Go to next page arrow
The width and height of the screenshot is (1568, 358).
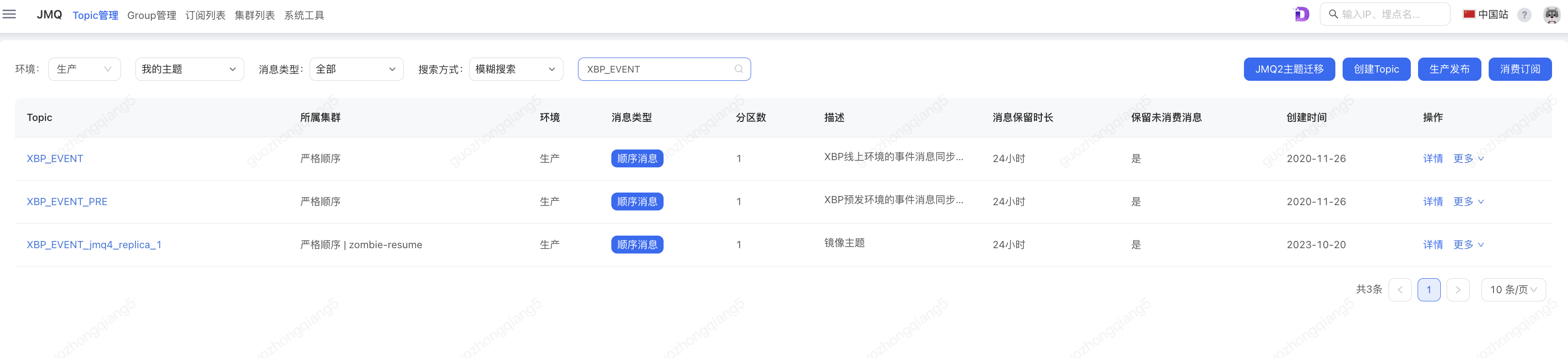[1458, 290]
